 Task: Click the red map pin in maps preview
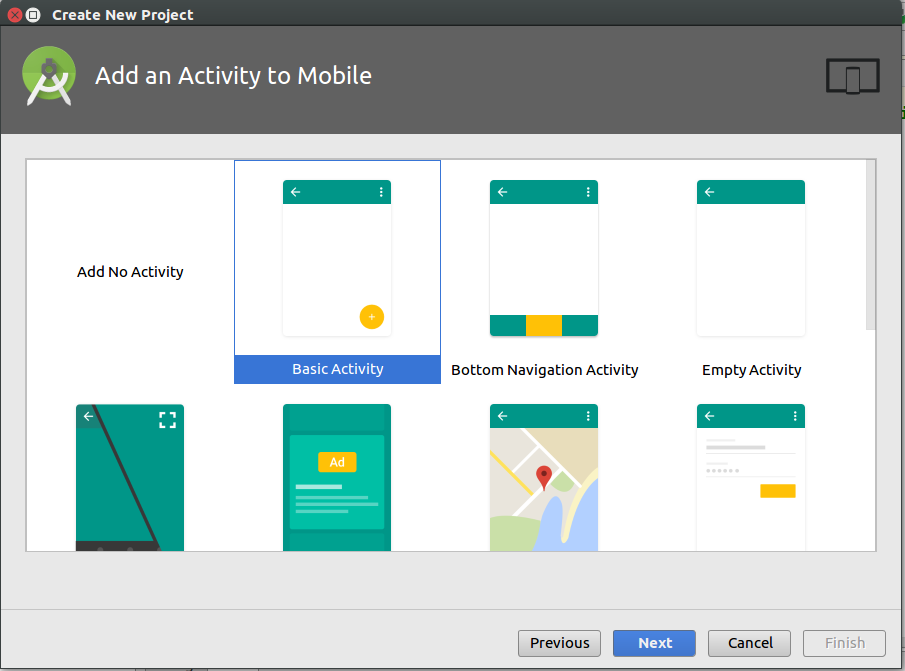(x=544, y=478)
